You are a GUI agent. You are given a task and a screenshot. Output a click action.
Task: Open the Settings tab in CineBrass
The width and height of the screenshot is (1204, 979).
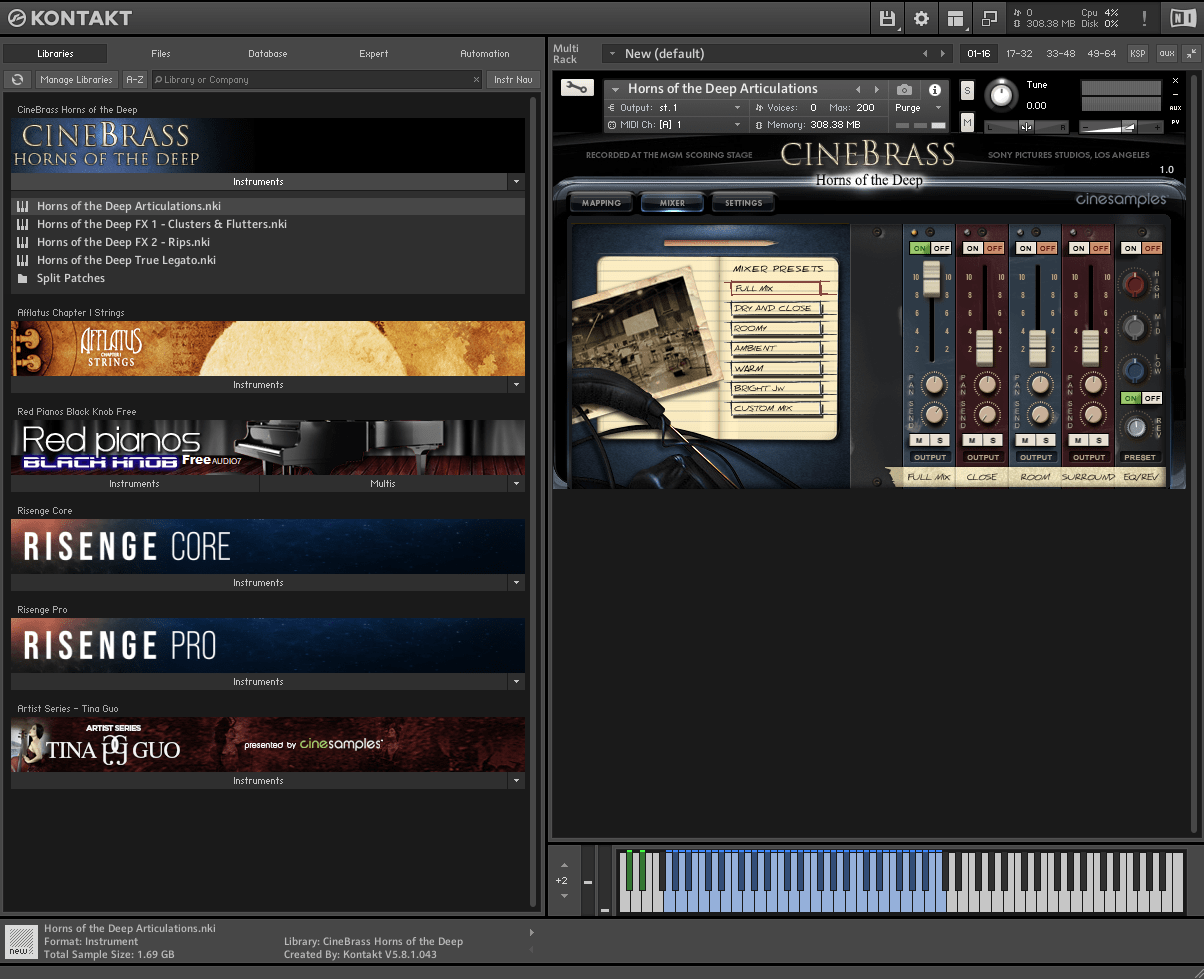pos(743,203)
